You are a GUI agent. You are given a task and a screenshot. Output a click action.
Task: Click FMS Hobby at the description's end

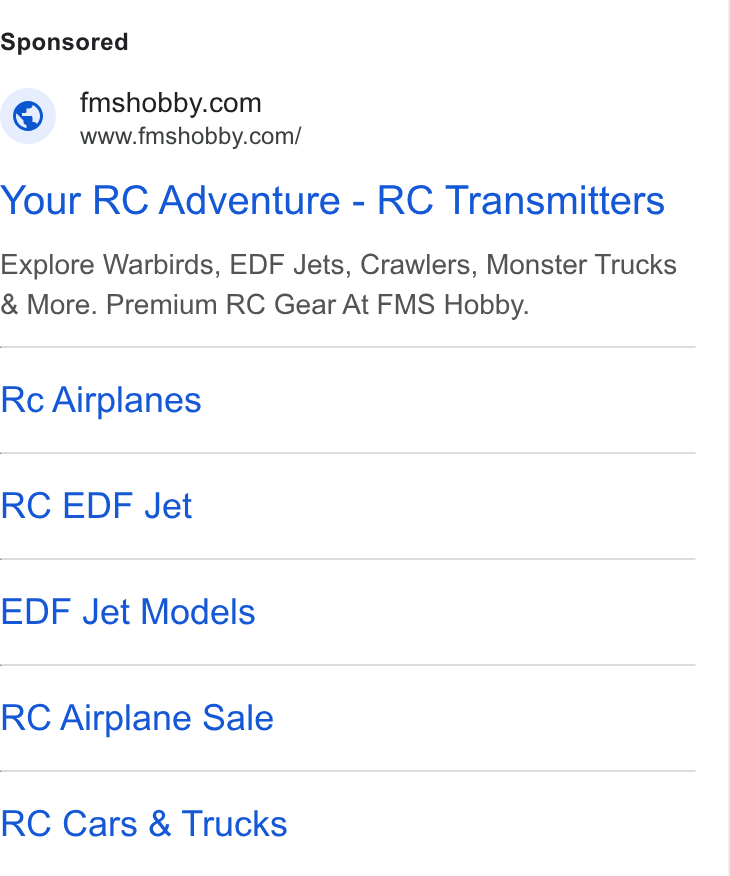tap(453, 305)
